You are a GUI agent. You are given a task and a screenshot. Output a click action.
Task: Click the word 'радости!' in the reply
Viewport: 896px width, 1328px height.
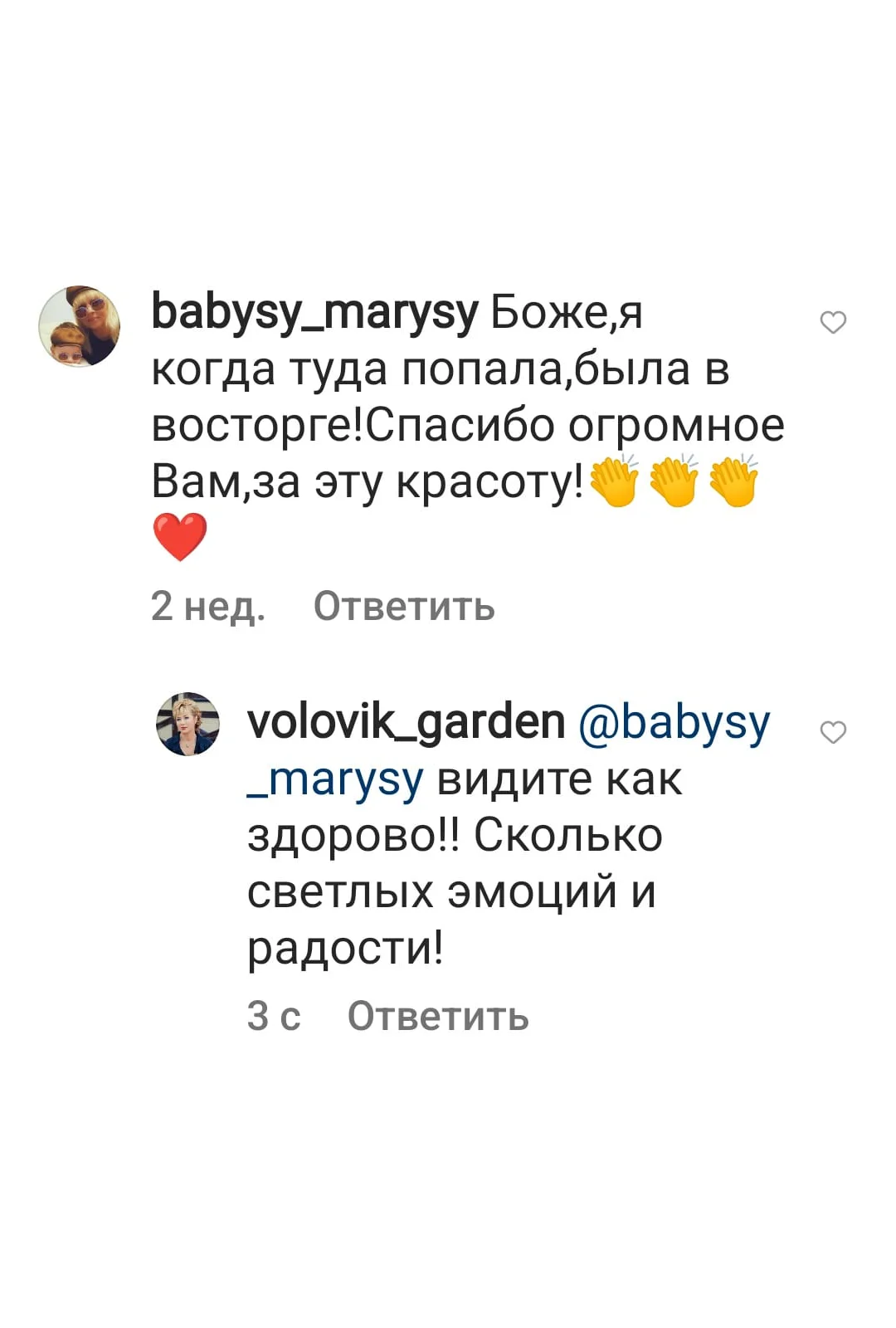click(345, 948)
